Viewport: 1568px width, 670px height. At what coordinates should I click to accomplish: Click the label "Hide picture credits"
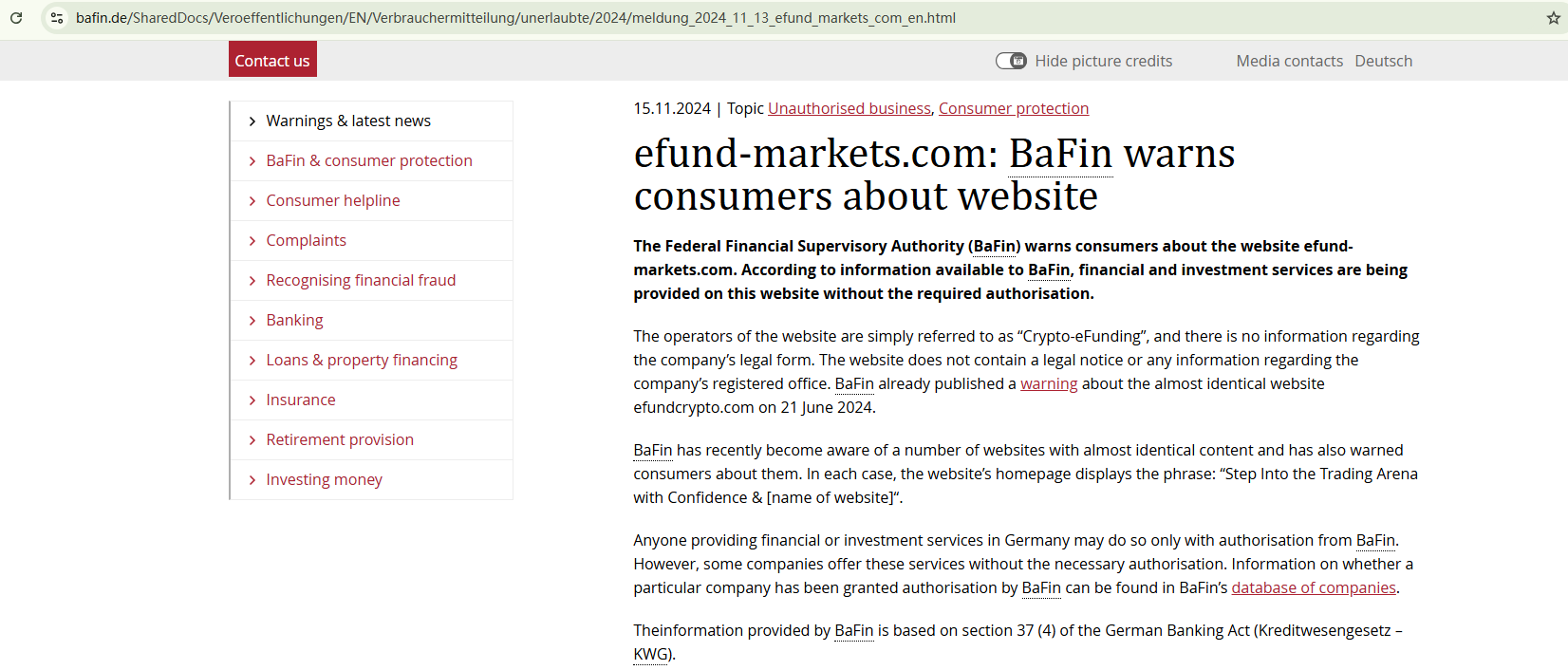click(x=1104, y=61)
